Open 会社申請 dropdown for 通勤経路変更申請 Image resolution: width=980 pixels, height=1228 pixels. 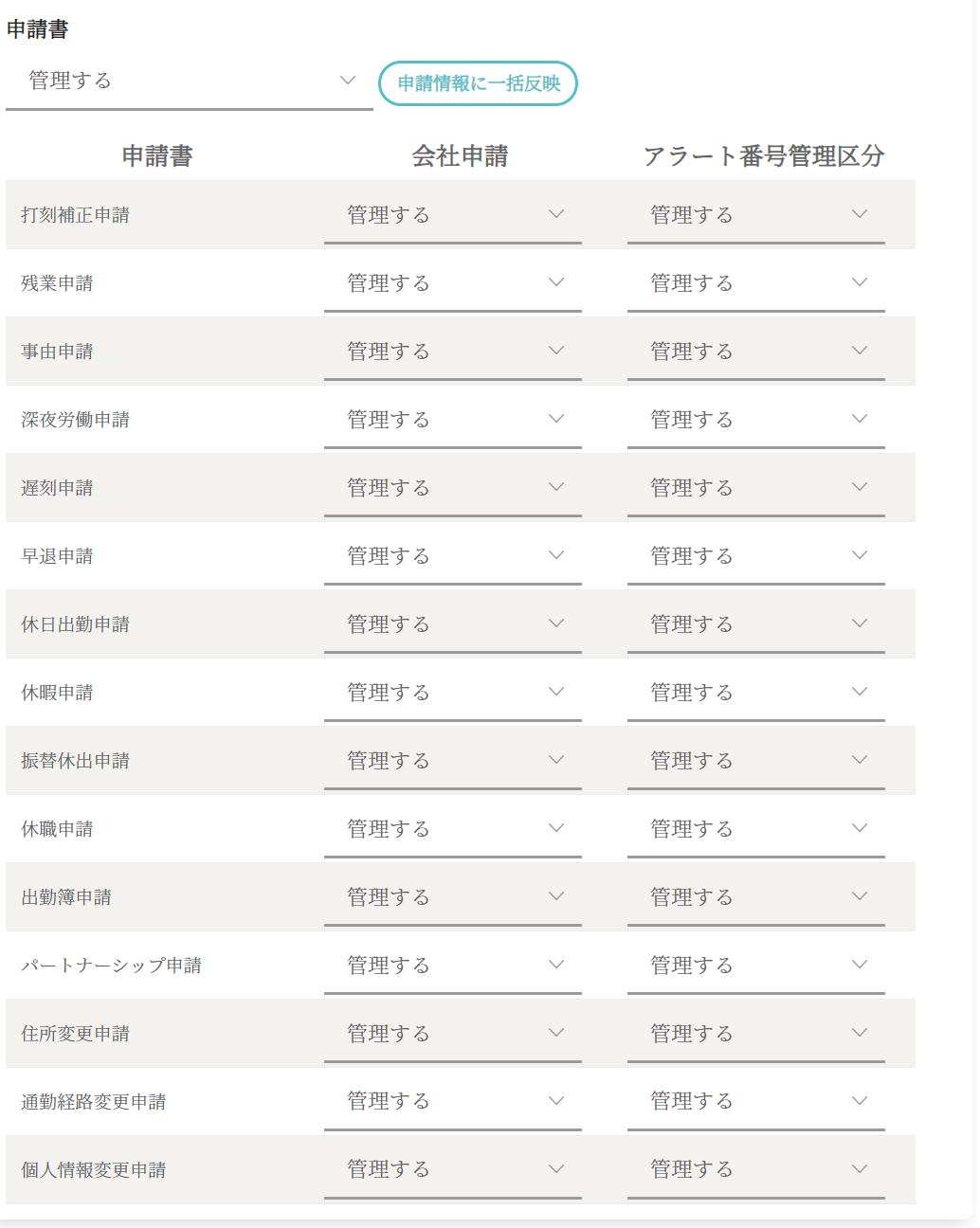click(x=453, y=1102)
